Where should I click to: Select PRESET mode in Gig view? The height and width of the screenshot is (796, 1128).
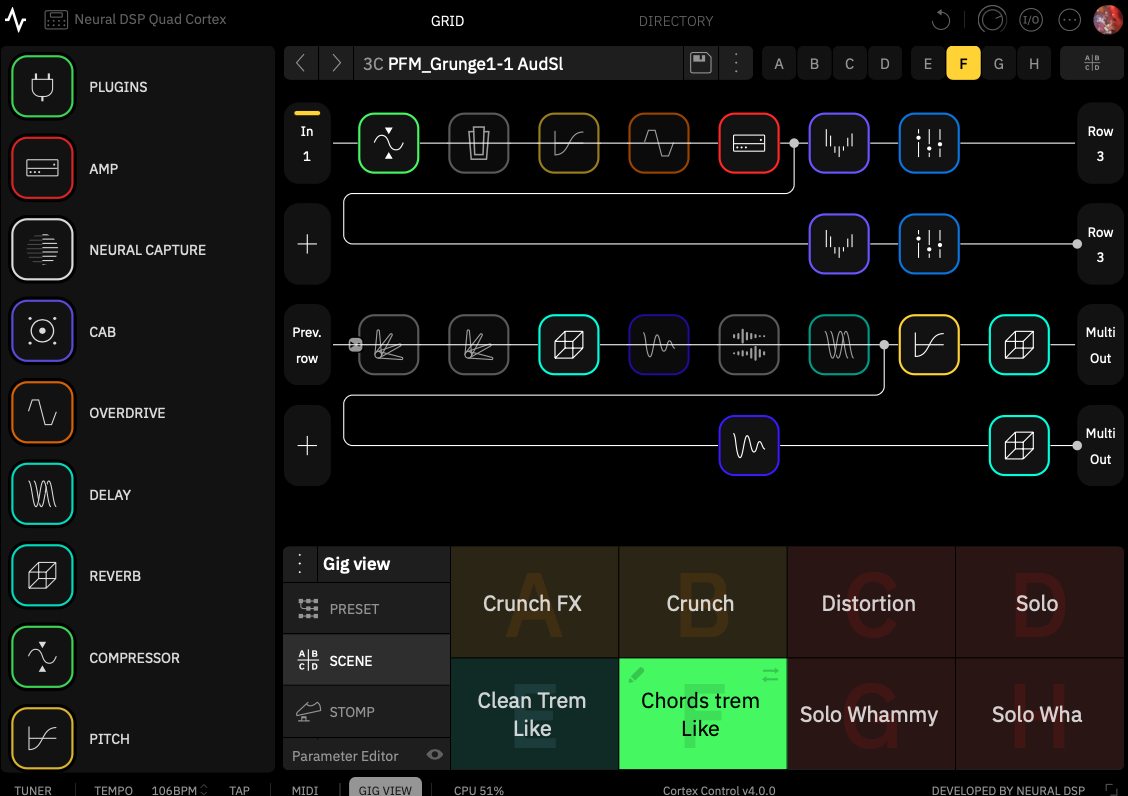pos(367,608)
